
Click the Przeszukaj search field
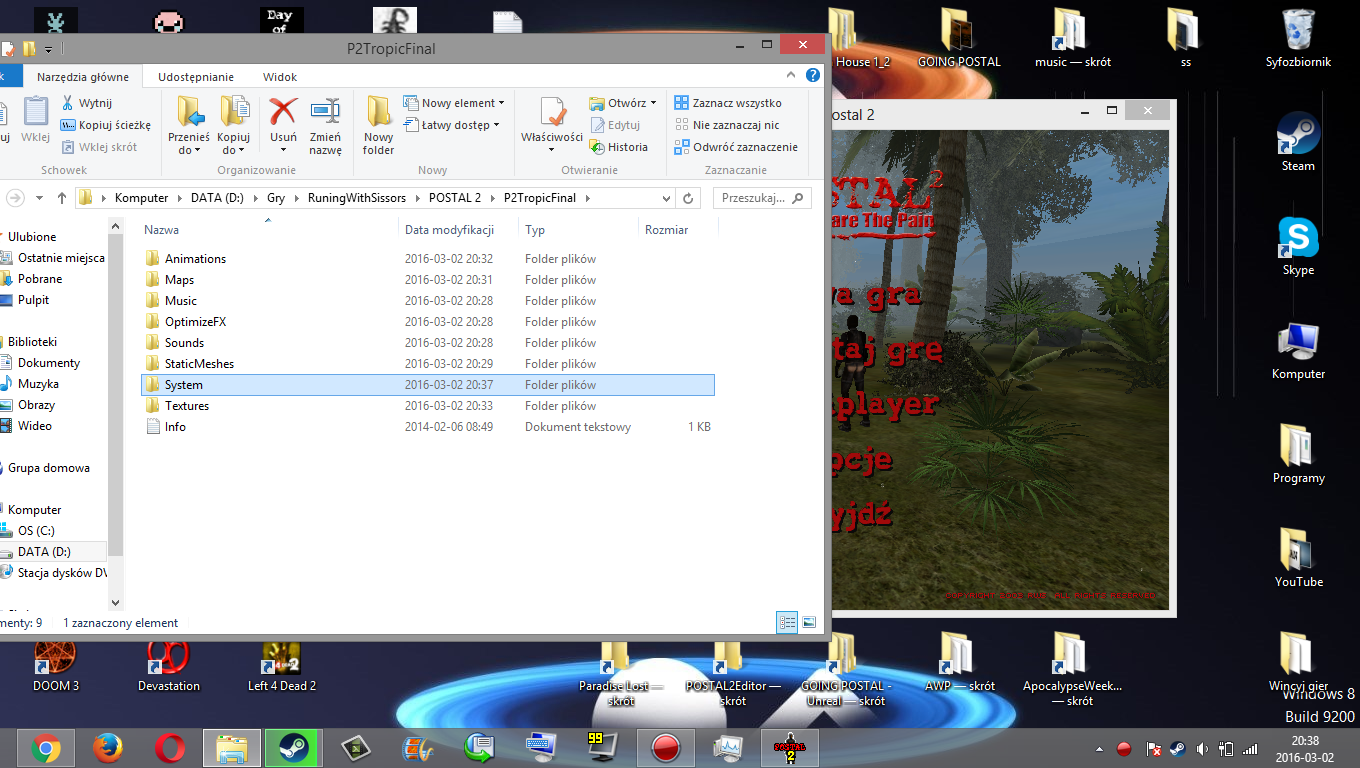[761, 198]
